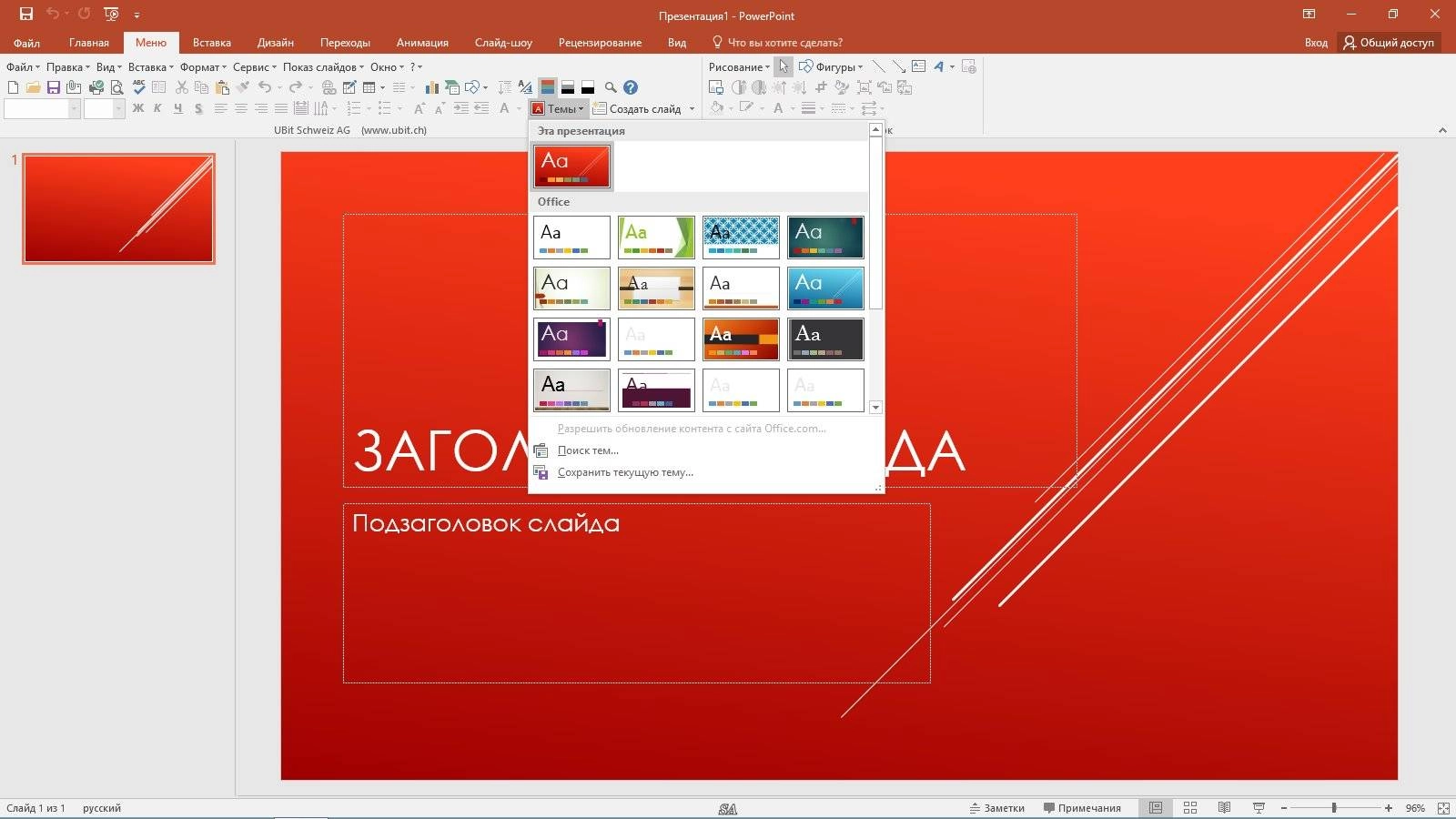
Task: Open the Файл classic menu dropdown
Action: click(x=23, y=66)
